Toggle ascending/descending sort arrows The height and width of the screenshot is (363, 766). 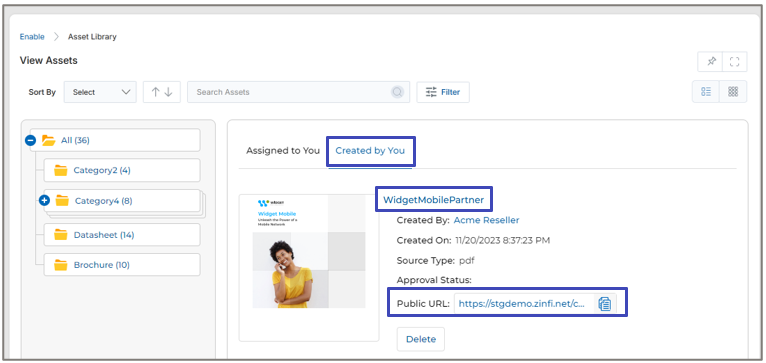162,92
